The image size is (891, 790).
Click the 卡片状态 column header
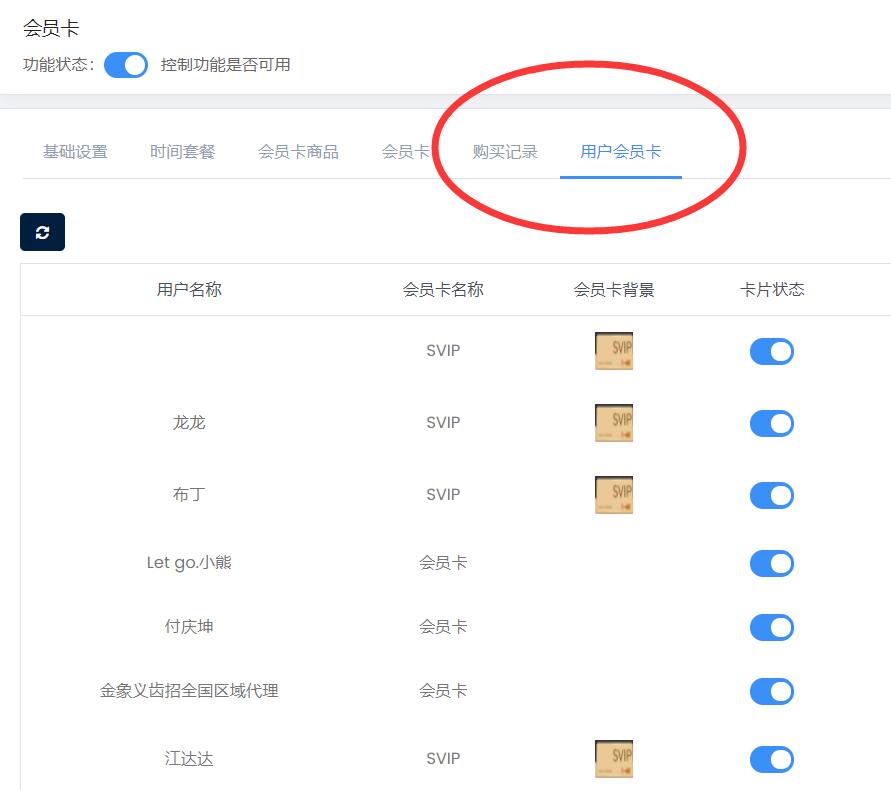pos(772,289)
